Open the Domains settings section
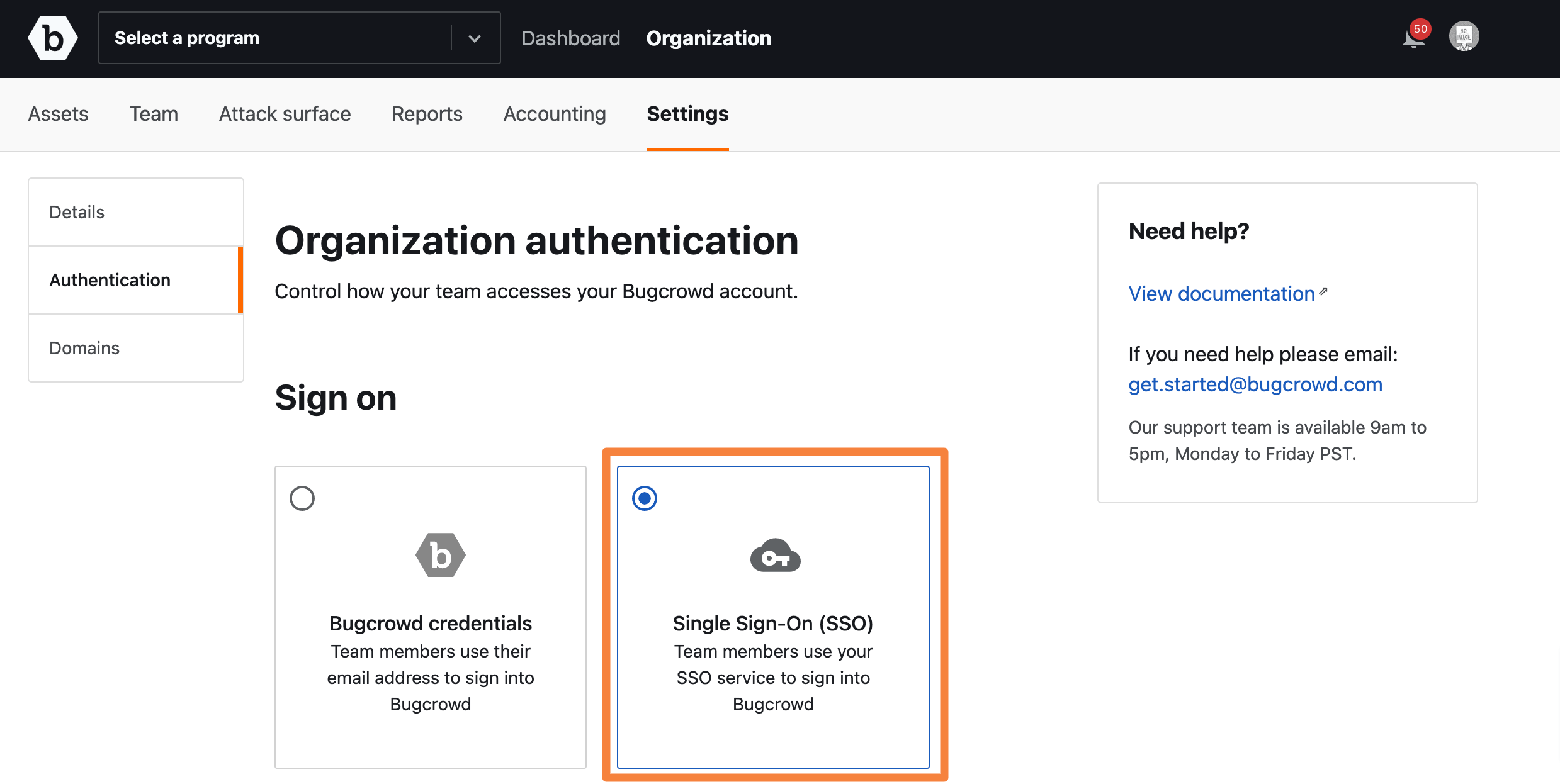 pyautogui.click(x=84, y=348)
